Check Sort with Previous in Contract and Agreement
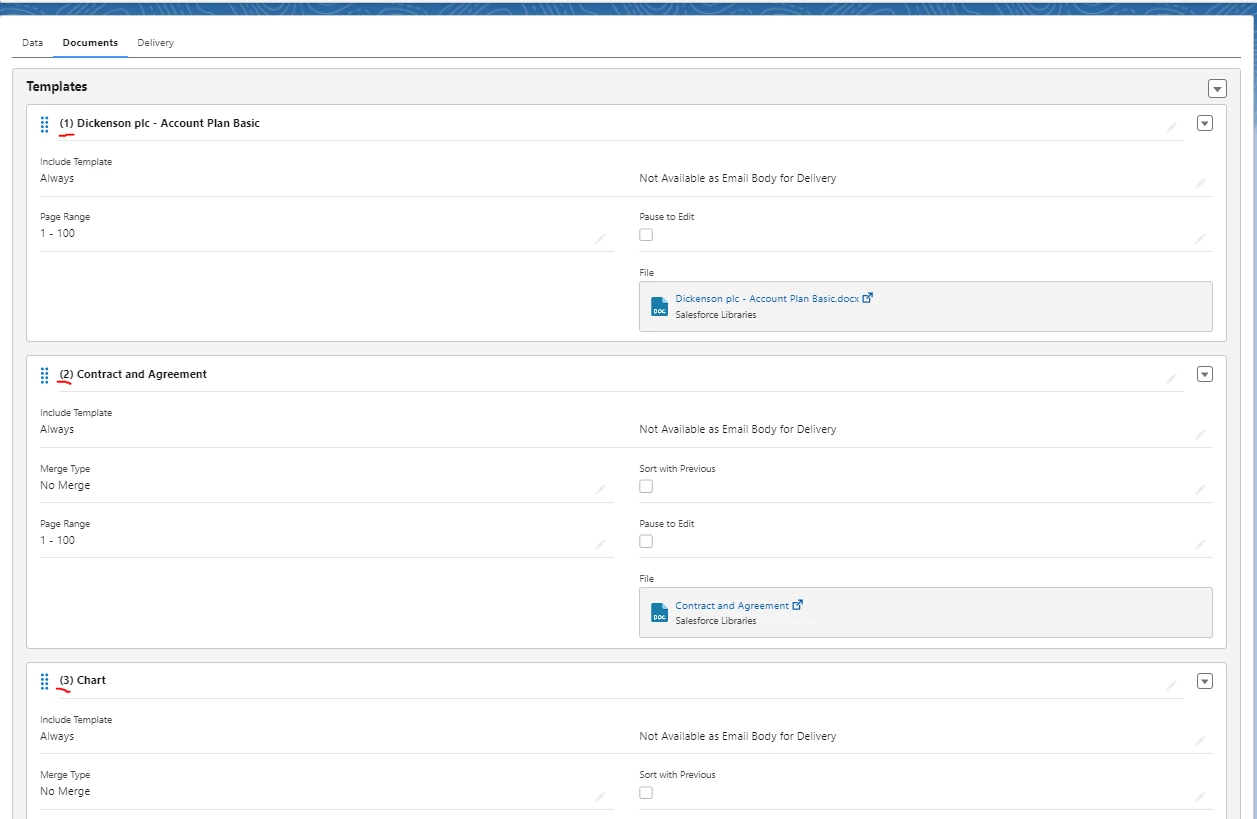 (x=646, y=486)
